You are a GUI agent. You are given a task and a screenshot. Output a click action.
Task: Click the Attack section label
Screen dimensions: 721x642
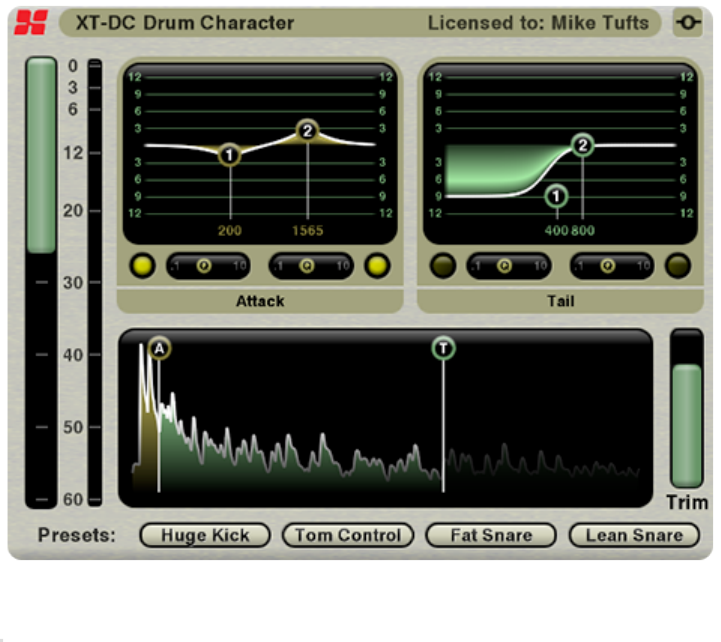[260, 301]
